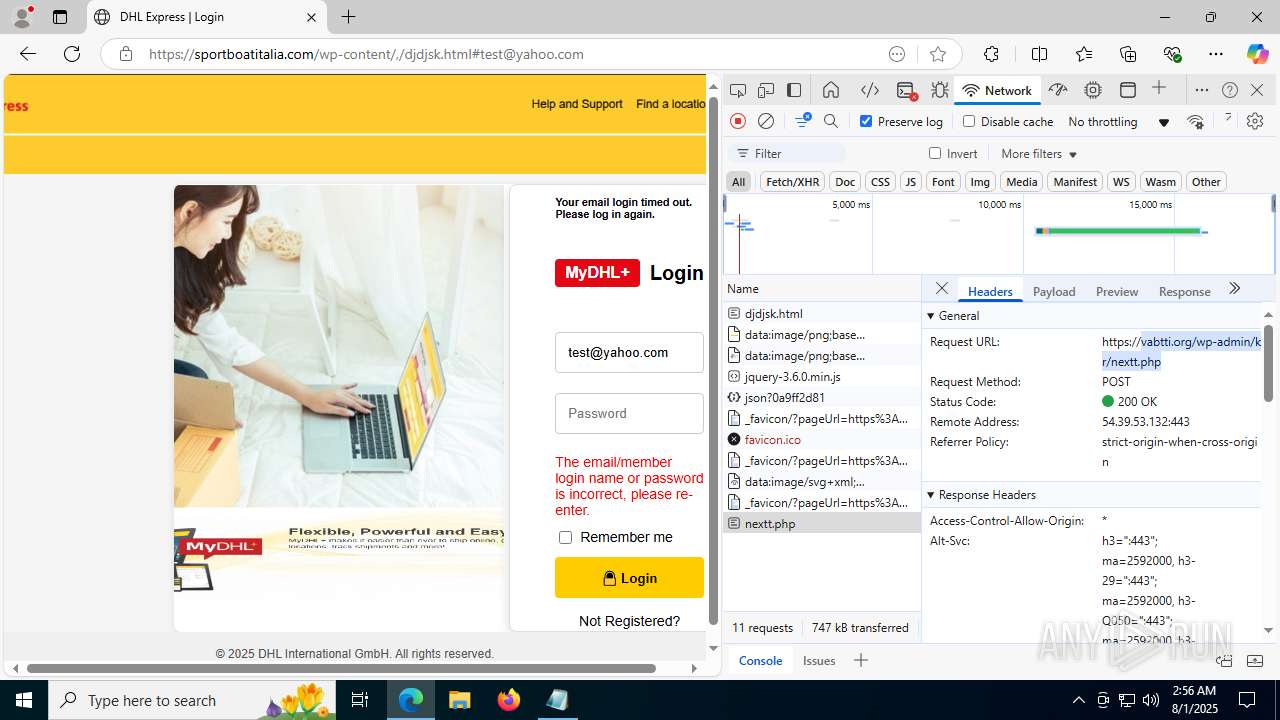Open Customize and control DevTools menu
The image size is (1280, 720).
[1202, 90]
